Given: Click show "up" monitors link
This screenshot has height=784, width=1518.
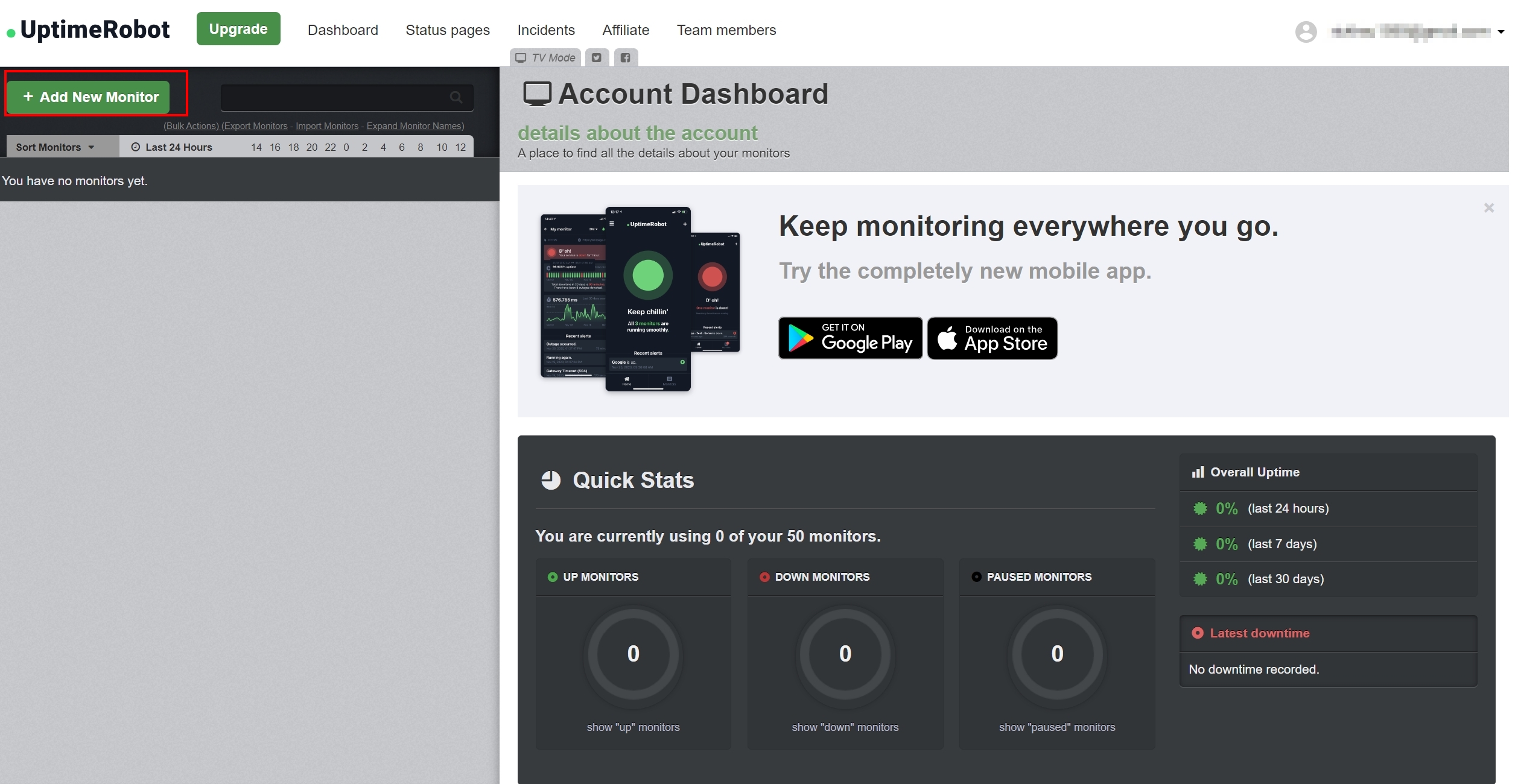Looking at the screenshot, I should 633,727.
